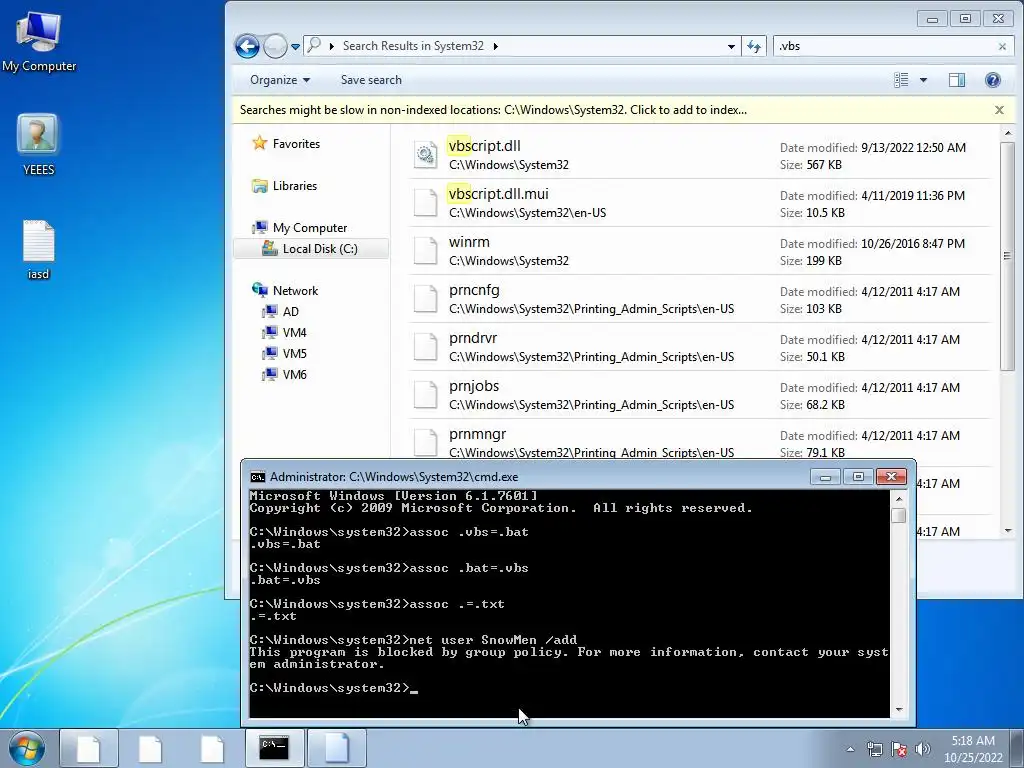Select vbscript.dll search result
Image resolution: width=1024 pixels, height=768 pixels.
coord(700,155)
